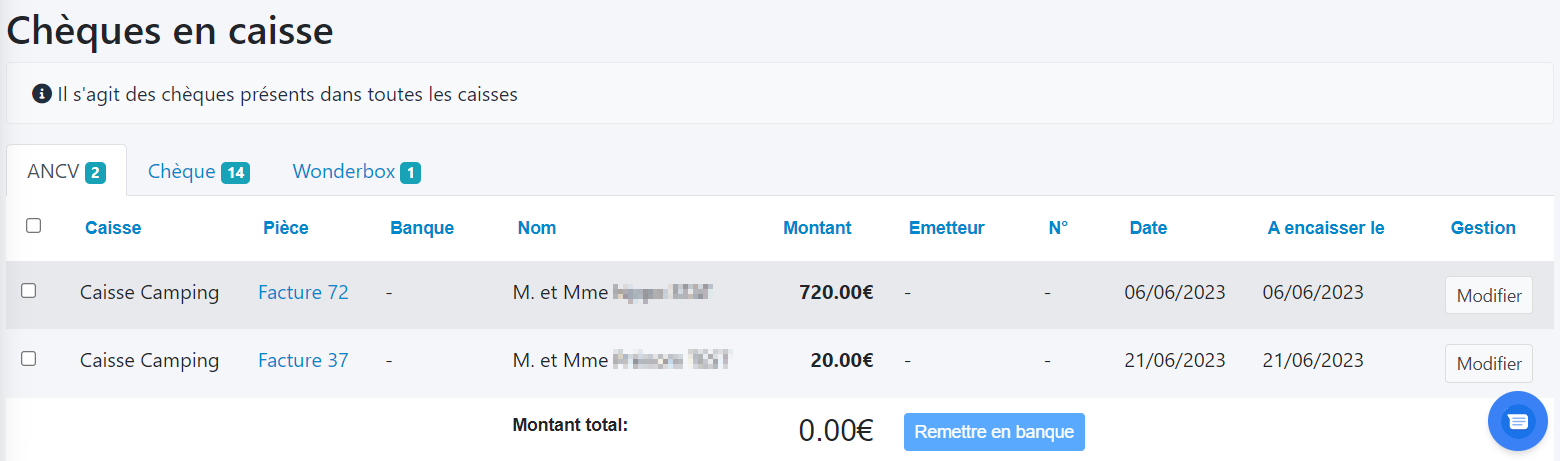Viewport: 1560px width, 461px height.
Task: Sort by the Pièce column header
Action: point(286,228)
